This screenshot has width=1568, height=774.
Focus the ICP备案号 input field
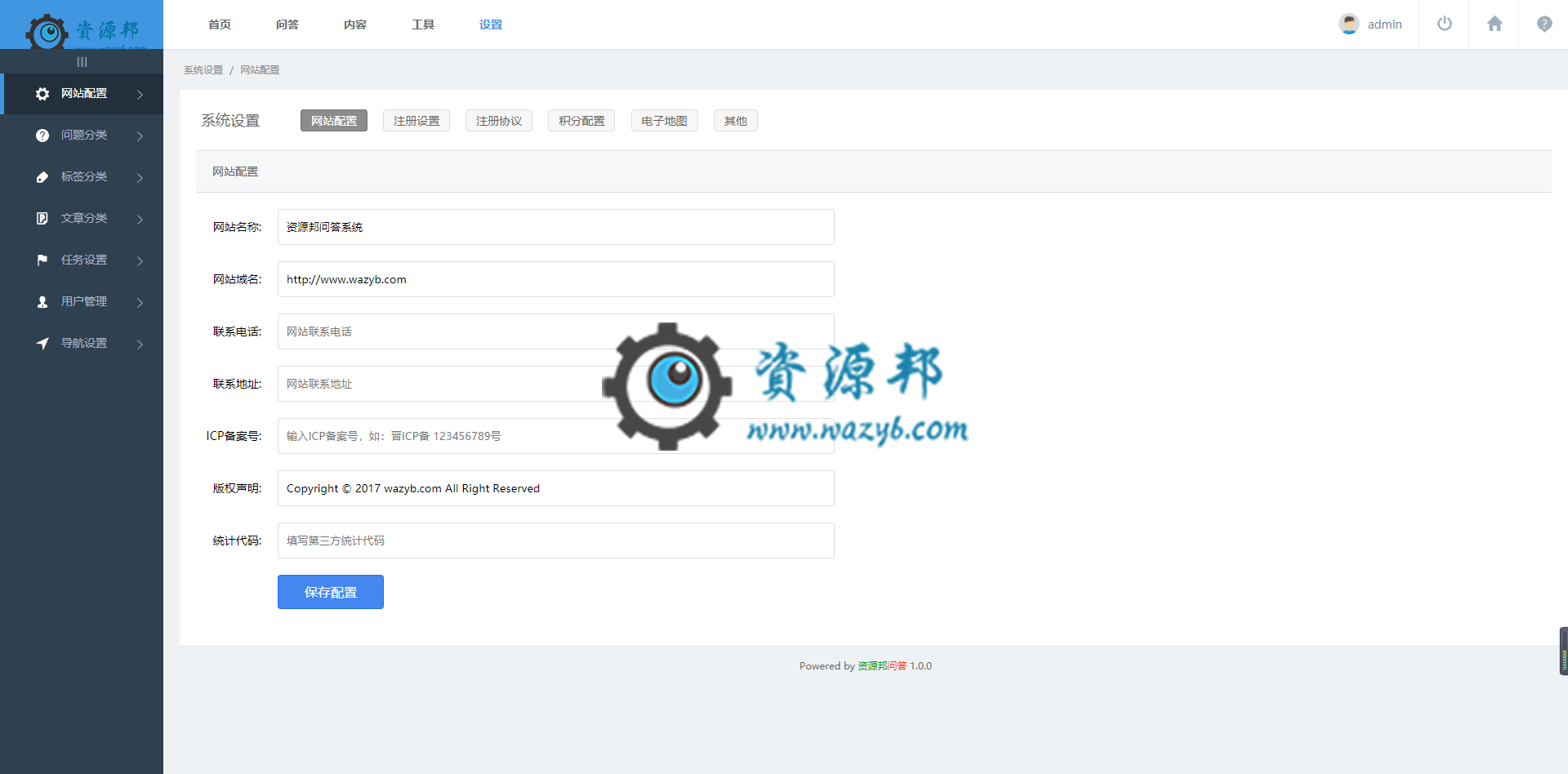point(556,436)
